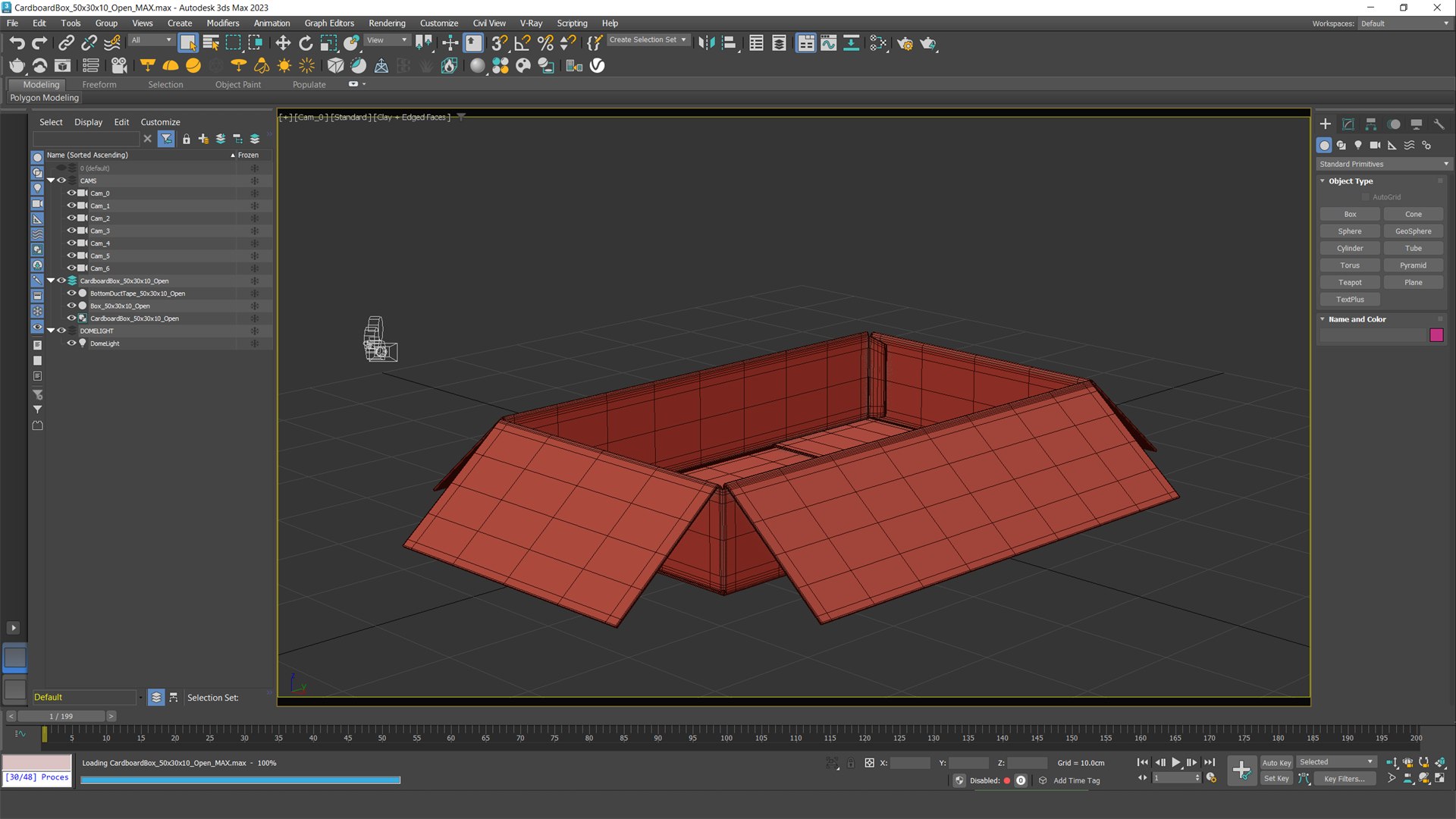Toggle the Percent Snap icon
1456x819 pixels.
tap(545, 43)
